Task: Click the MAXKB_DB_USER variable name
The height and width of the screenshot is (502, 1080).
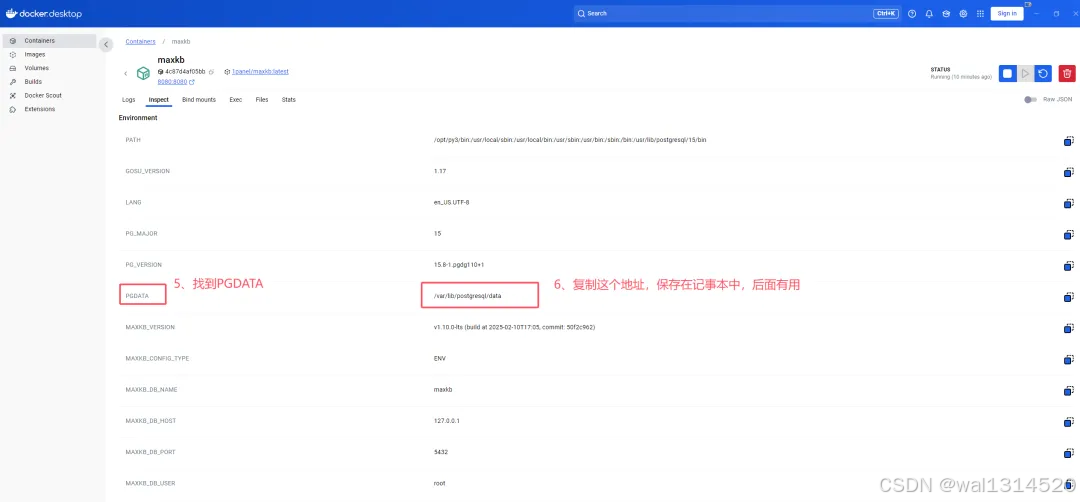Action: pos(150,483)
